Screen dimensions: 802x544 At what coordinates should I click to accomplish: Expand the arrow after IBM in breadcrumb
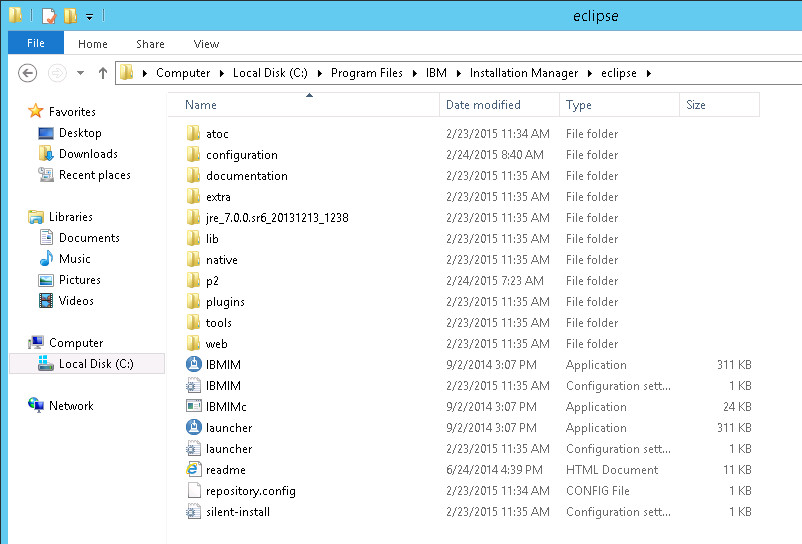(x=458, y=73)
